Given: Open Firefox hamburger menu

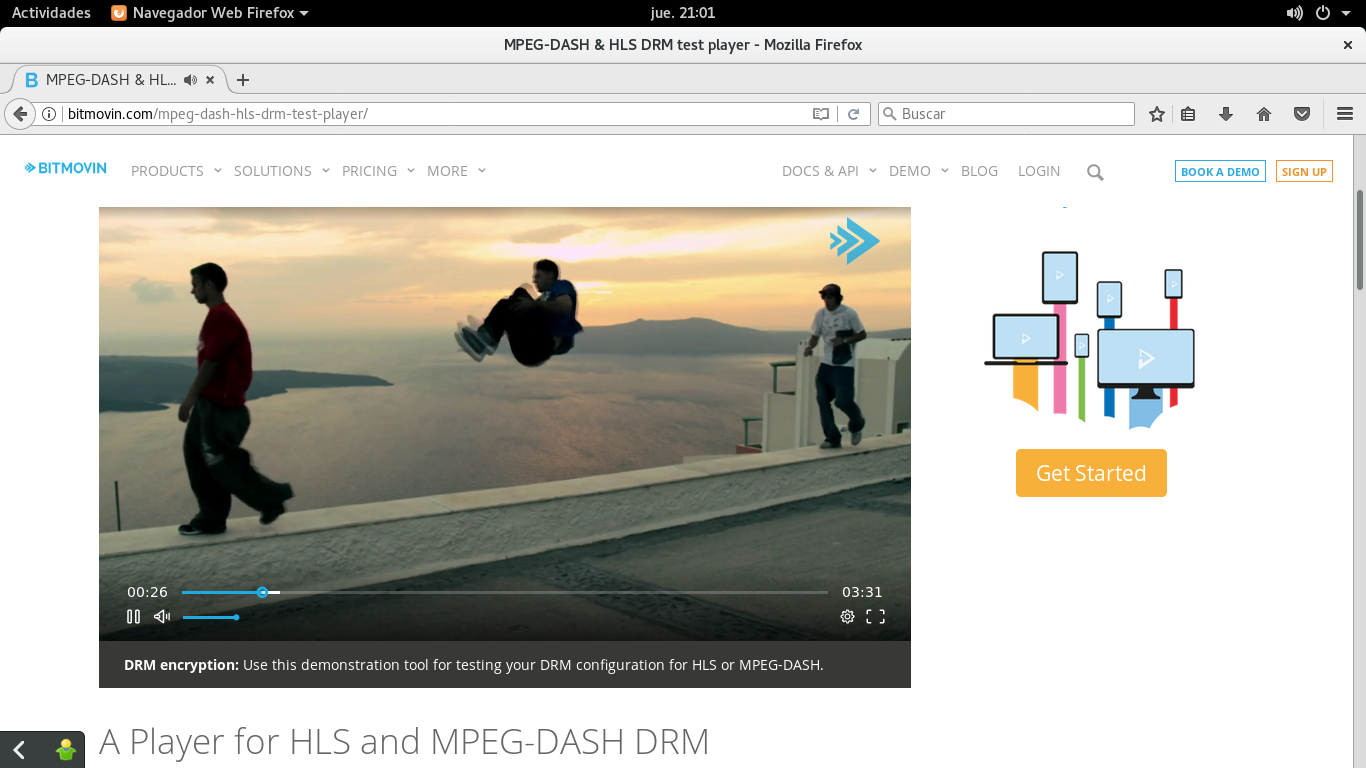Looking at the screenshot, I should point(1345,114).
